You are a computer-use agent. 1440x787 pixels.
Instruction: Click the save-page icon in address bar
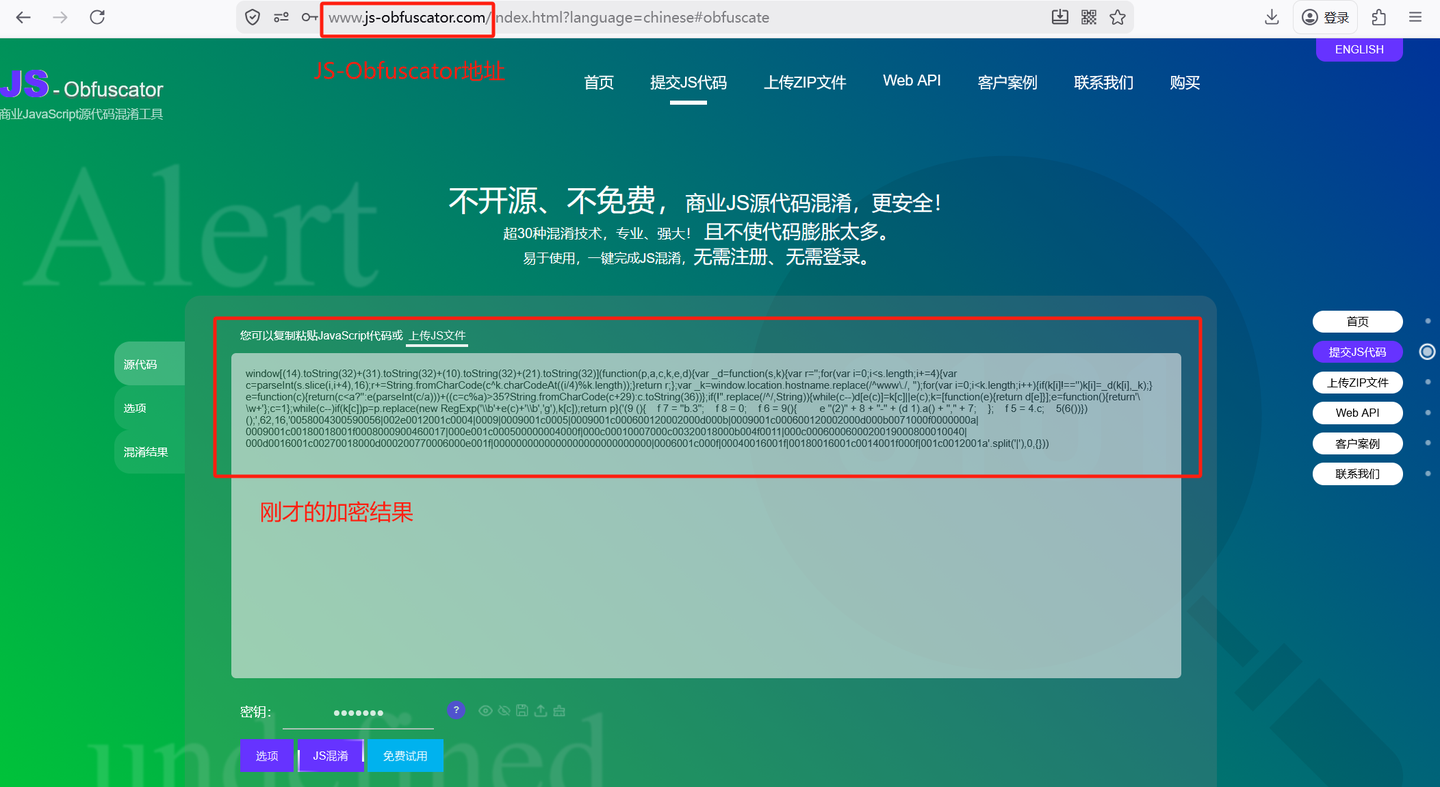pyautogui.click(x=1060, y=17)
